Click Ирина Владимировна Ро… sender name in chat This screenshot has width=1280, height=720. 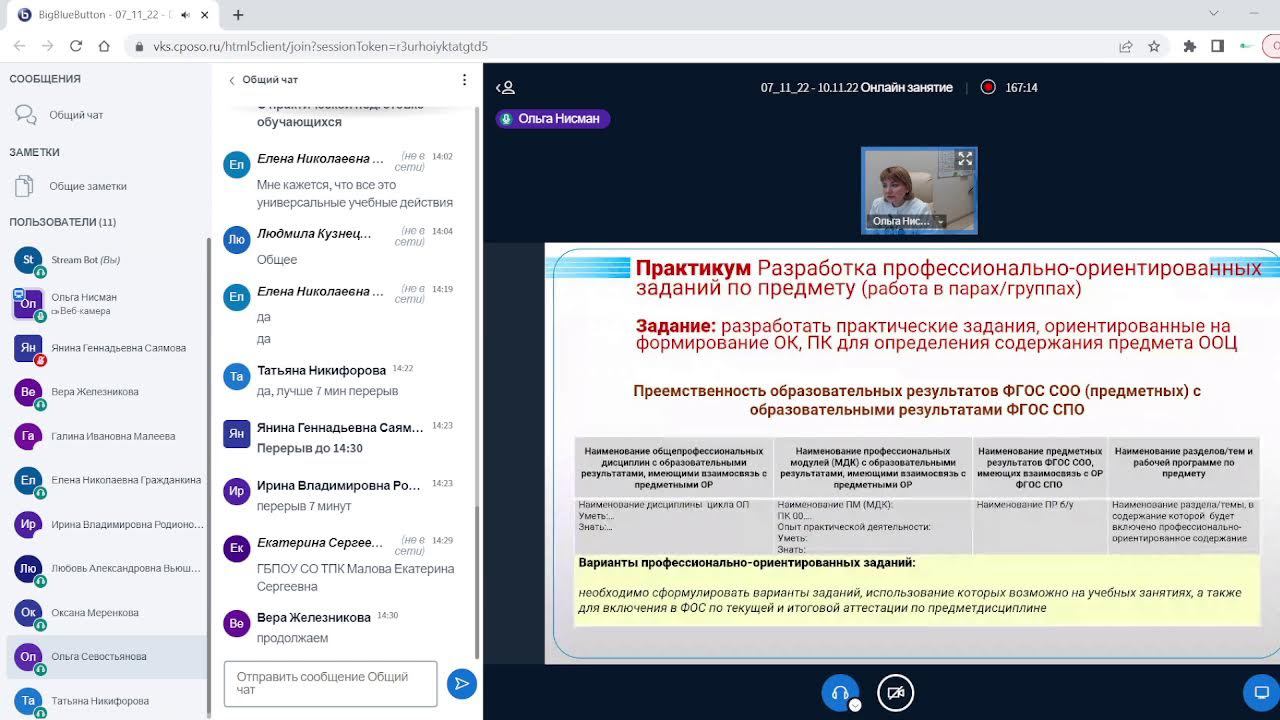point(338,485)
